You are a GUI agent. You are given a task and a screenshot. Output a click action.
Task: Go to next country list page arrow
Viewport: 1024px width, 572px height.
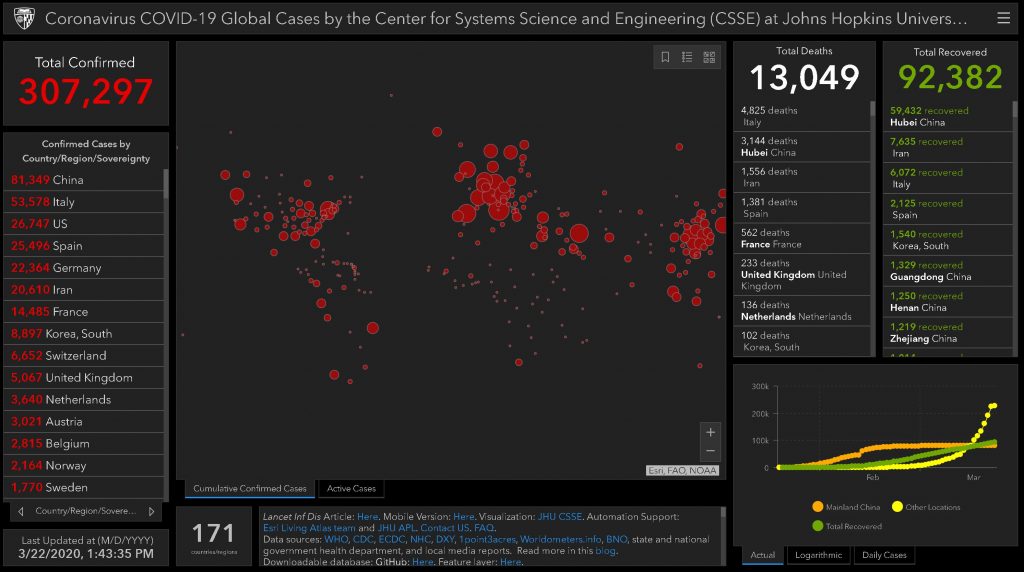[152, 511]
